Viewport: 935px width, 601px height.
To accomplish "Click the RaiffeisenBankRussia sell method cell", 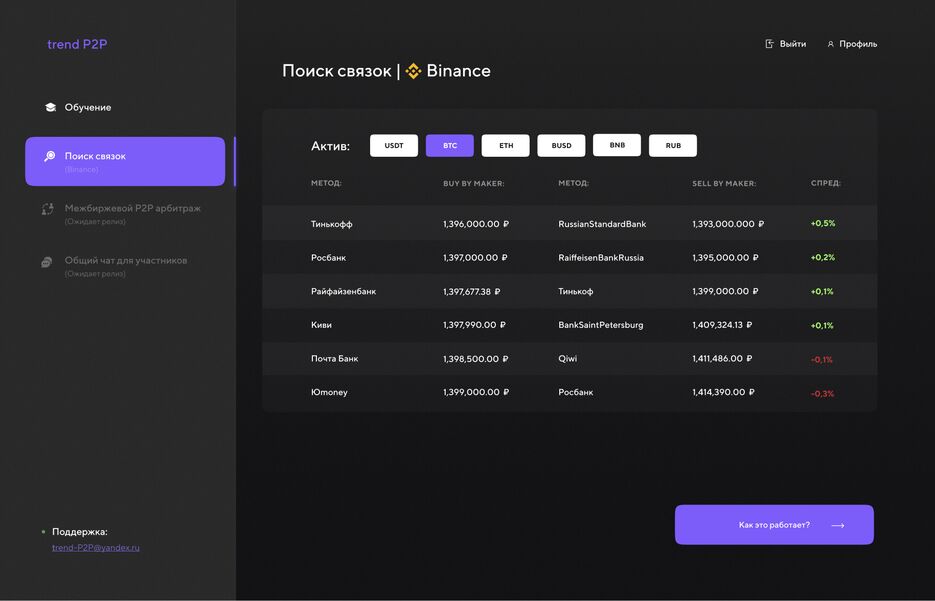I will click(x=601, y=258).
